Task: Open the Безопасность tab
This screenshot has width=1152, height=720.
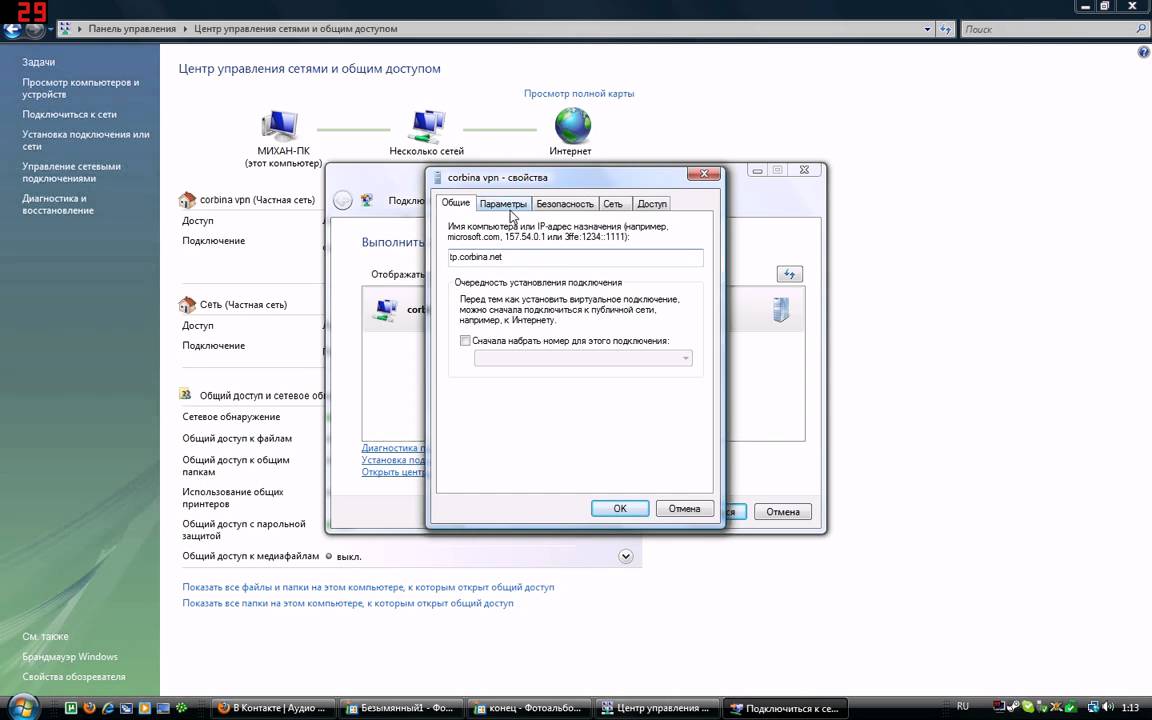Action: 564,204
